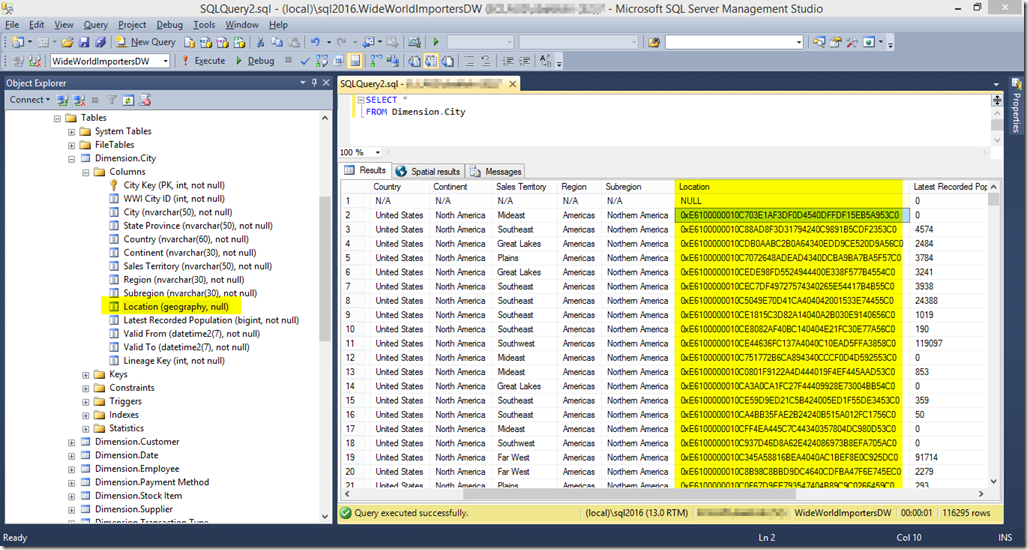
Task: Open the WideWorldImportersDW database dropdown
Action: point(166,61)
